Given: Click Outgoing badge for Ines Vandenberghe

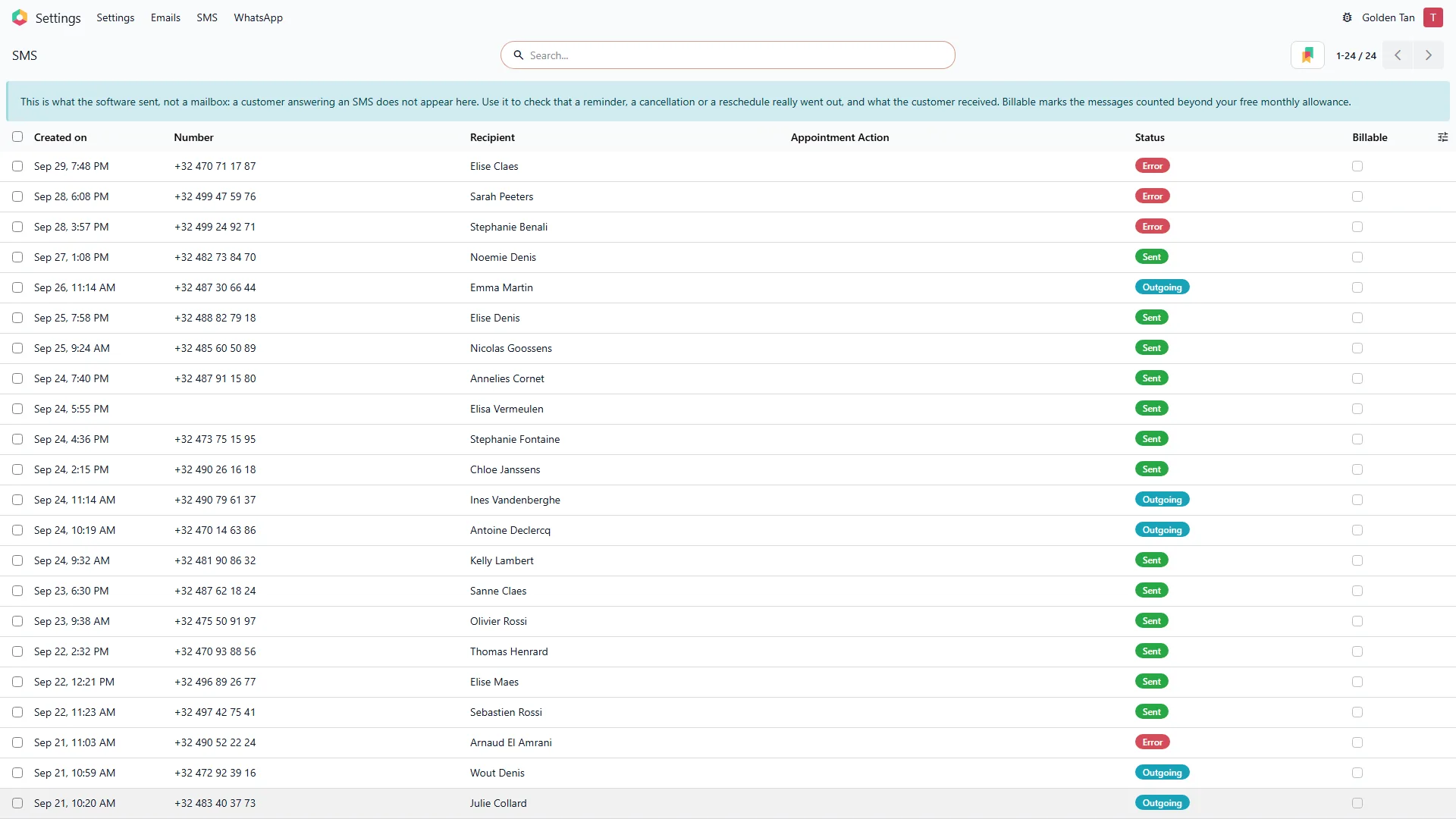Looking at the screenshot, I should click(1162, 500).
